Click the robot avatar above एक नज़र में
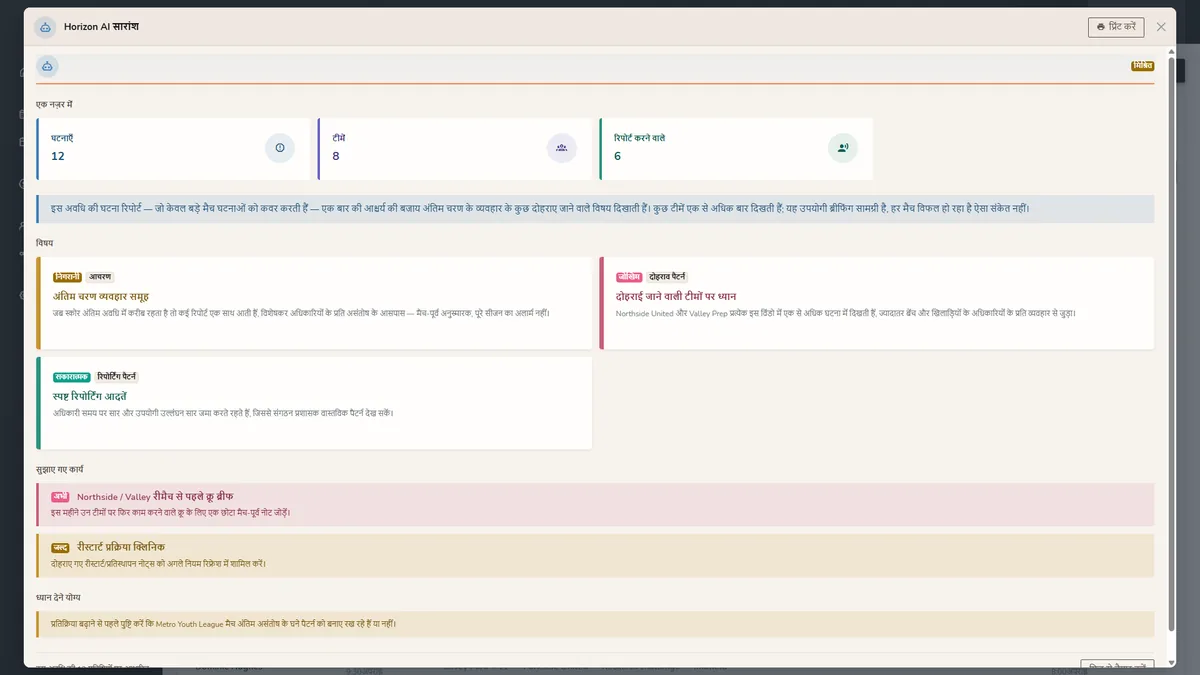 47,66
